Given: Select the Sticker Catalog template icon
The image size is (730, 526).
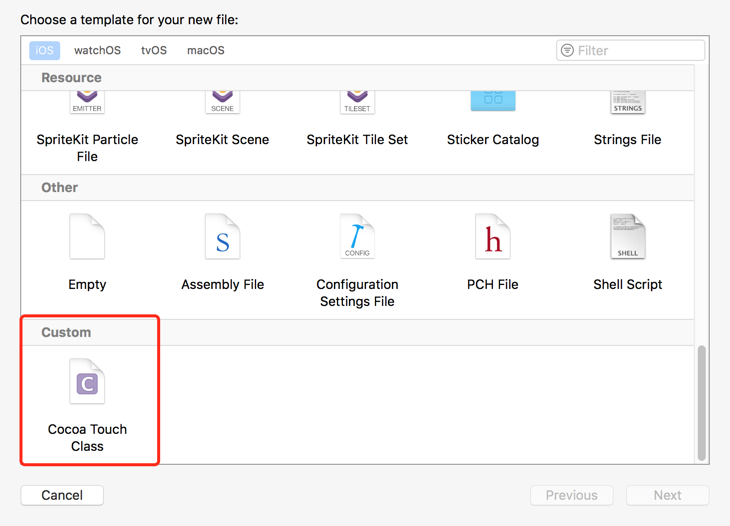Looking at the screenshot, I should tap(493, 101).
